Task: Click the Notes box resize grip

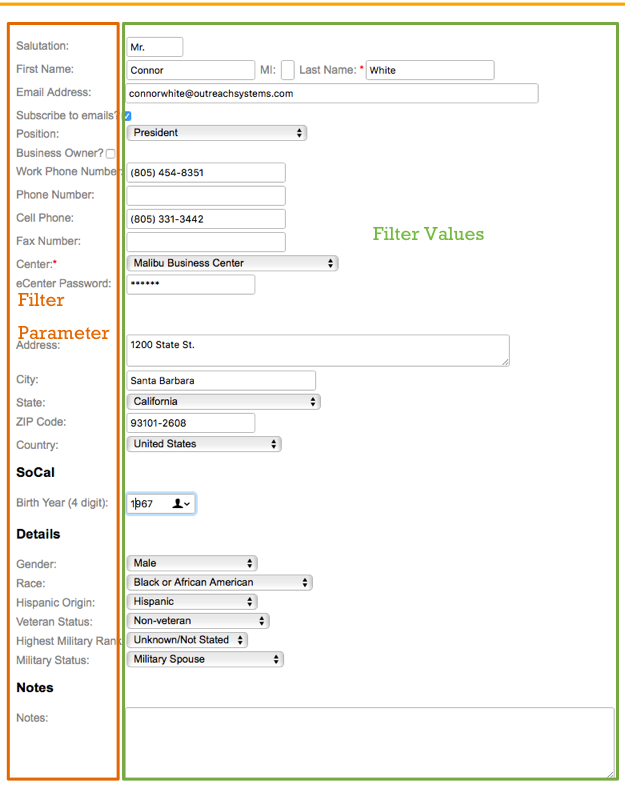Action: click(609, 773)
